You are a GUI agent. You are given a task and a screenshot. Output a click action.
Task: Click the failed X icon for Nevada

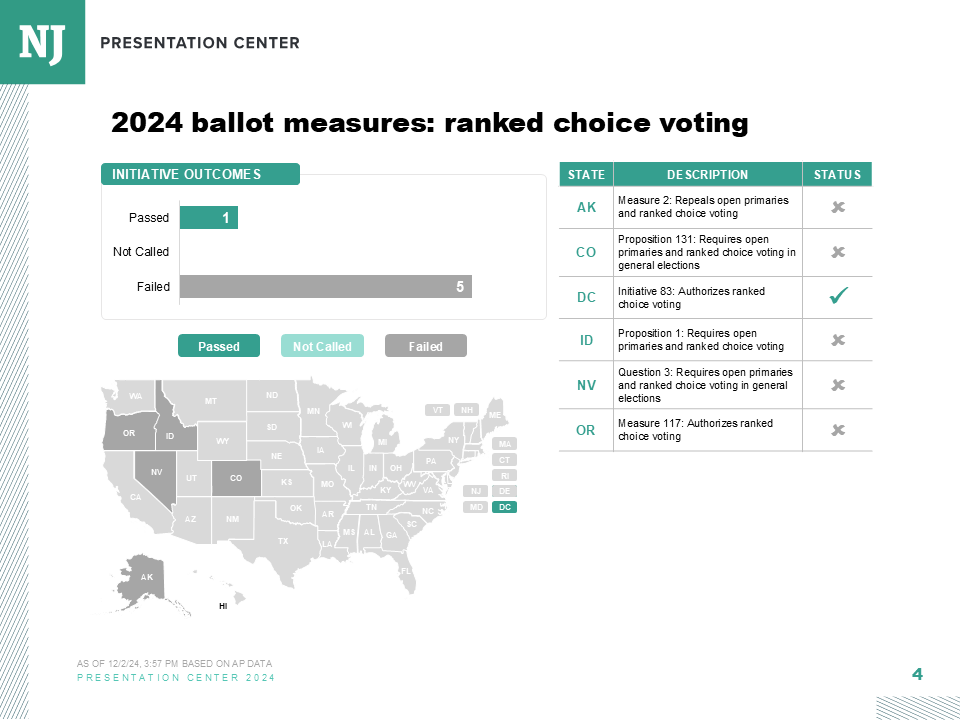[838, 385]
